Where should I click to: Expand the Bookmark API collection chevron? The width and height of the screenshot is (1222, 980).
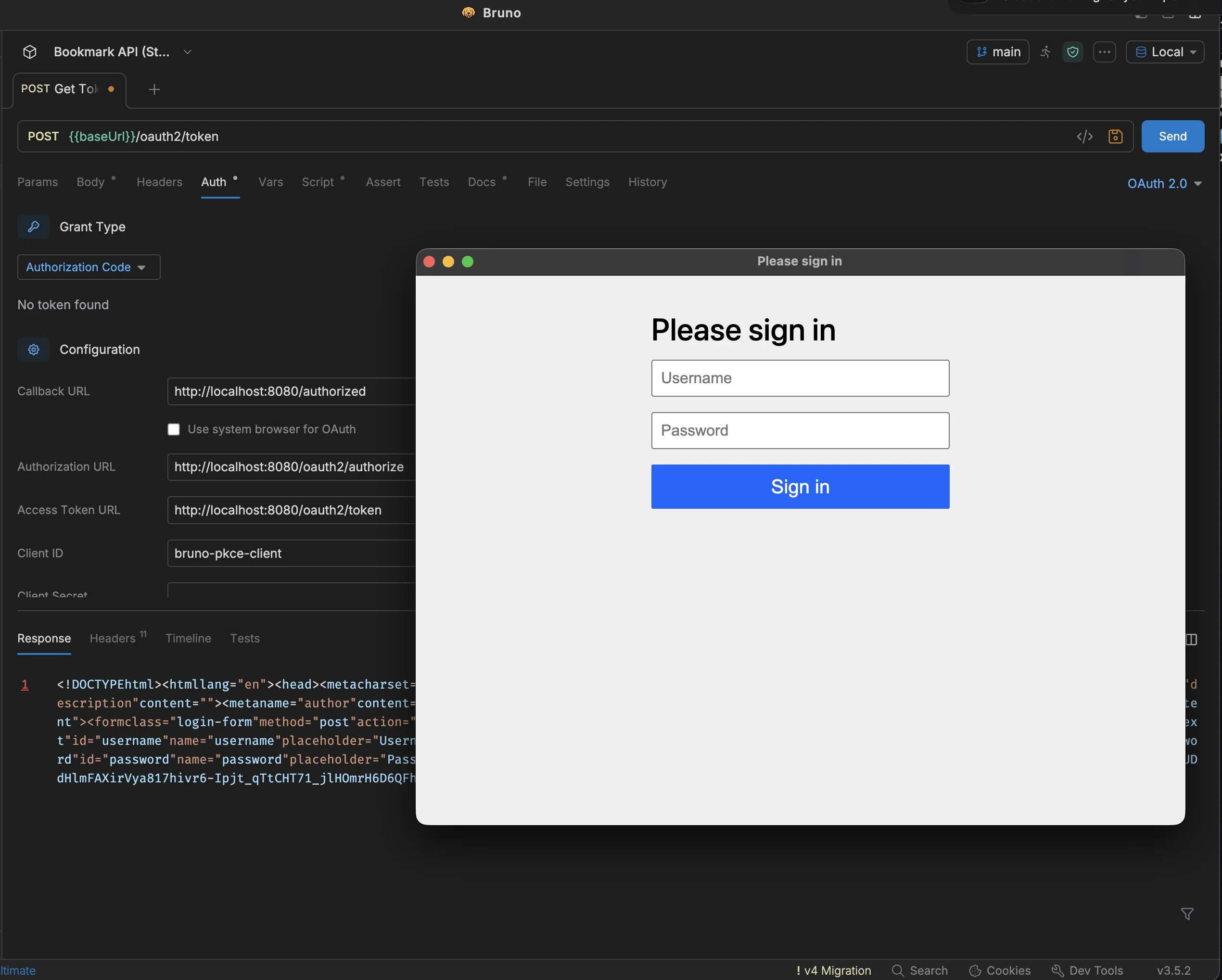[x=188, y=52]
